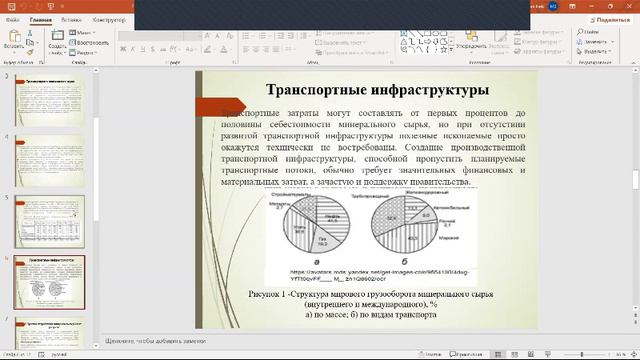Image resolution: width=640 pixels, height=360 pixels.
Task: Switch to Slide Sorter view icon
Action: coord(514,354)
